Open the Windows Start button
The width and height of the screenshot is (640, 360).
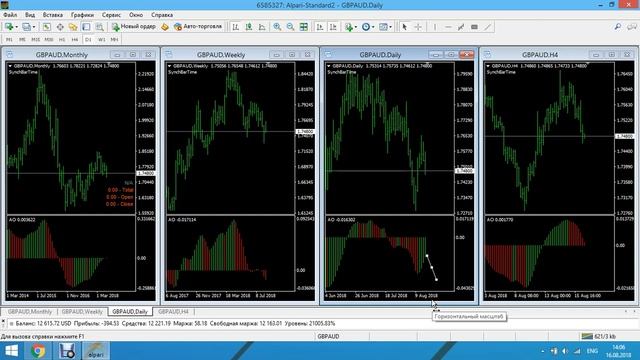(x=11, y=351)
